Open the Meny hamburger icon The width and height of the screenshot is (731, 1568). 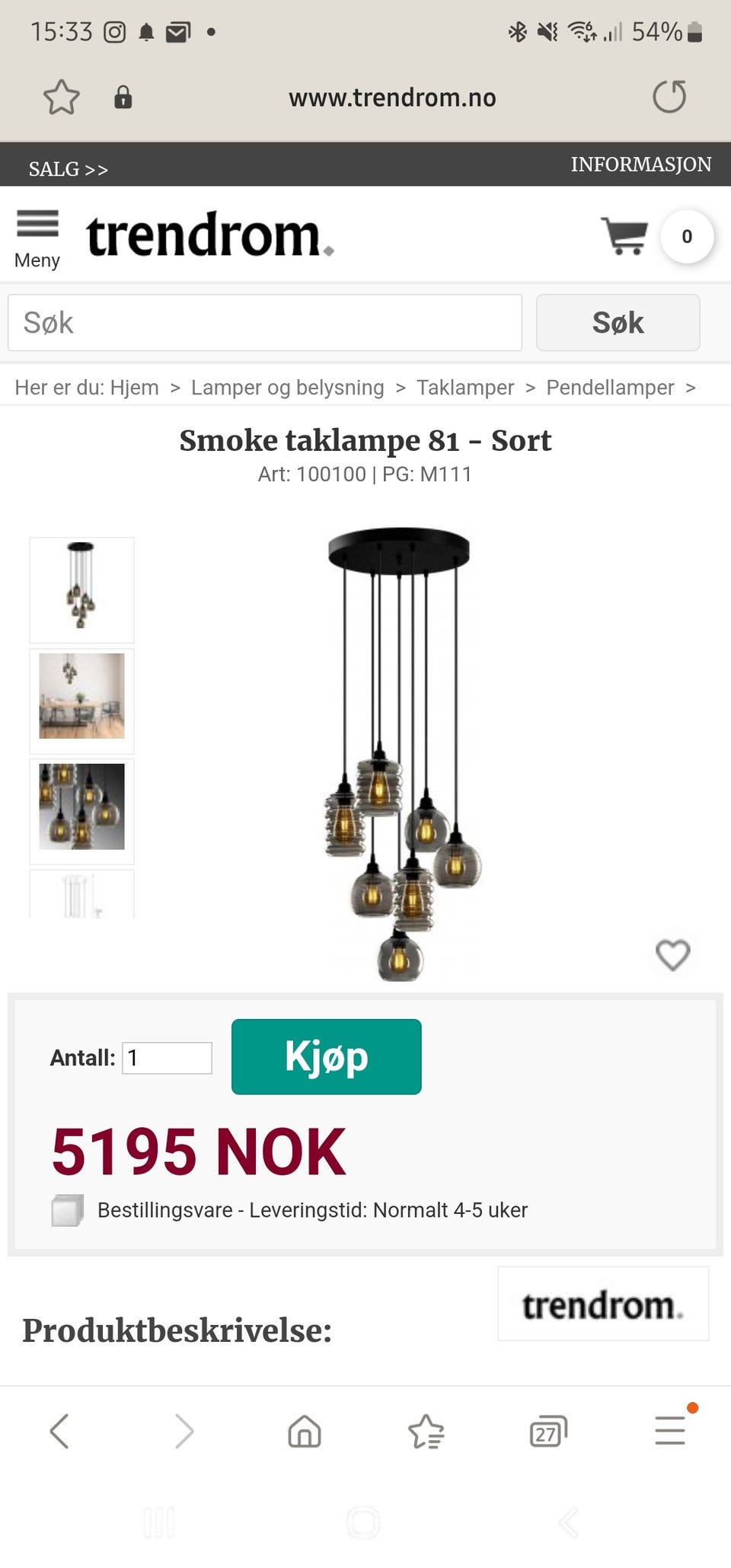tap(37, 225)
